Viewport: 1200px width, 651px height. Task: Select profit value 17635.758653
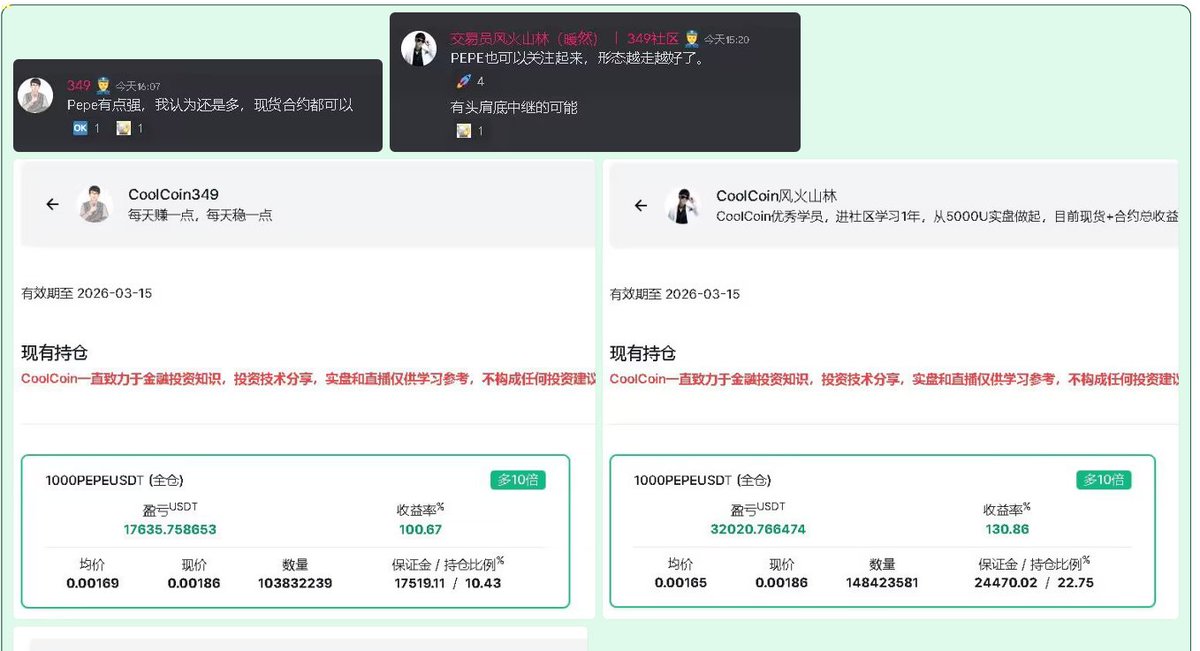click(170, 530)
